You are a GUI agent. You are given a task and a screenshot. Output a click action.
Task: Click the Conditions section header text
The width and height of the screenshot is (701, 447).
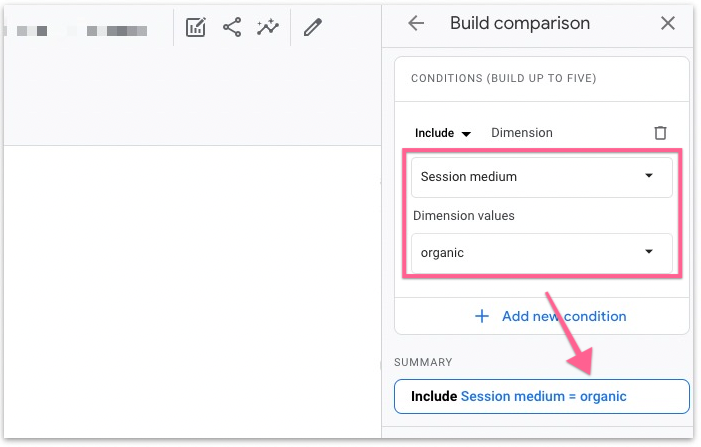coord(510,78)
